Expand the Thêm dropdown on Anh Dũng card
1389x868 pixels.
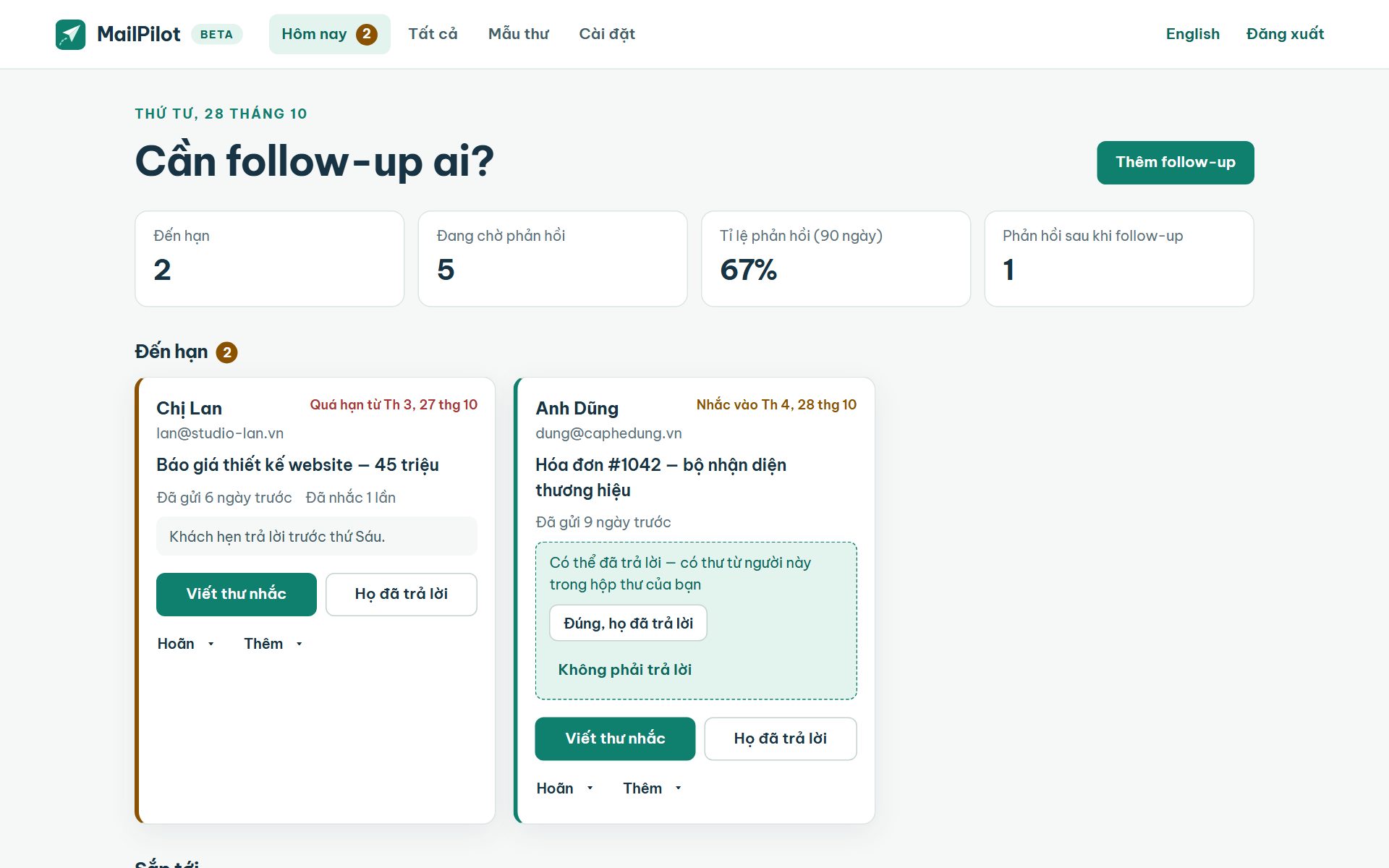[x=652, y=788]
